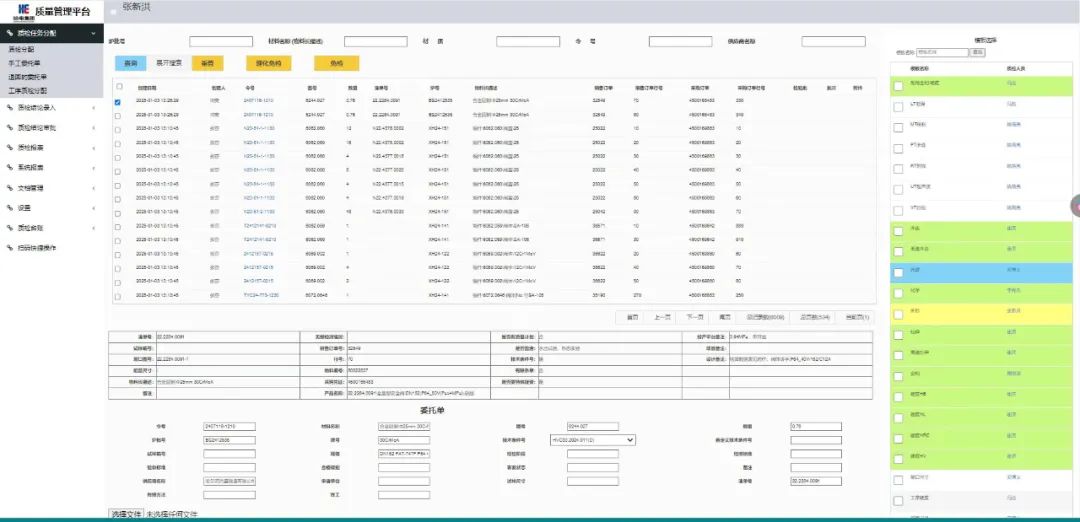Click the 质检结论录入 sidebar icon
This screenshot has height=522, width=1080.
point(10,107)
